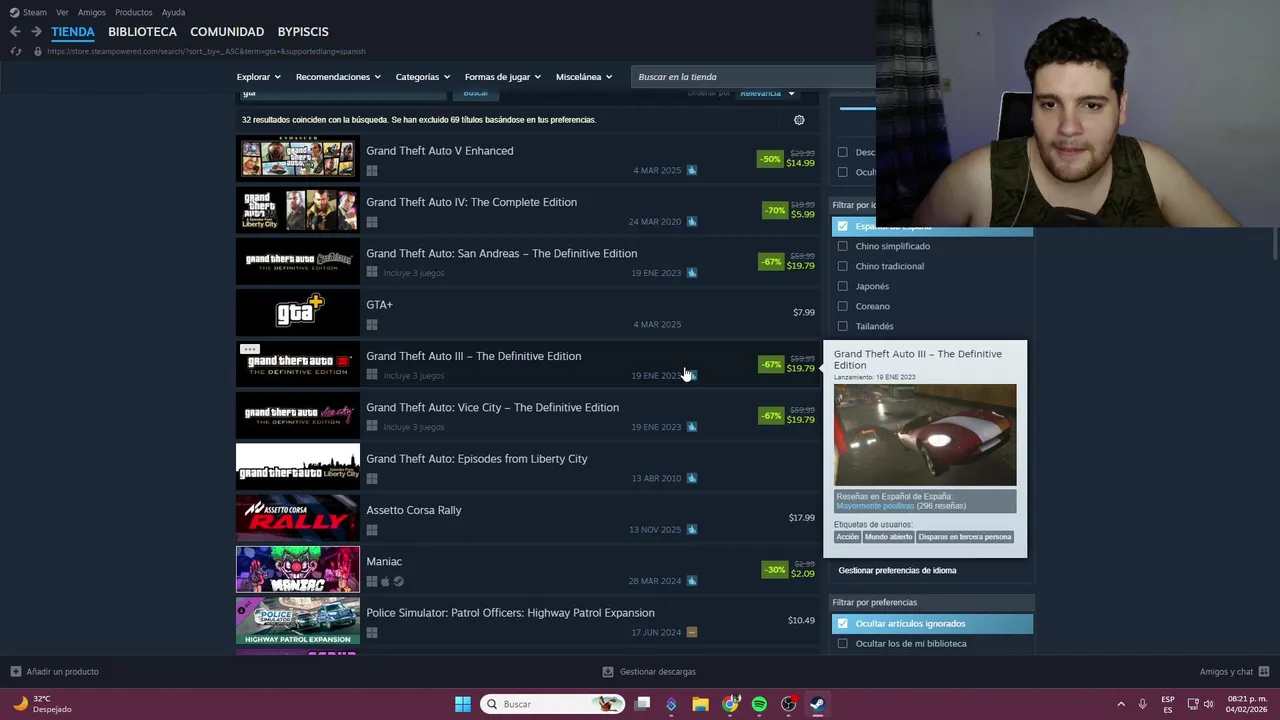Image resolution: width=1280 pixels, height=720 pixels.
Task: Expand the Recomendaciones dropdown
Action: [x=338, y=77]
